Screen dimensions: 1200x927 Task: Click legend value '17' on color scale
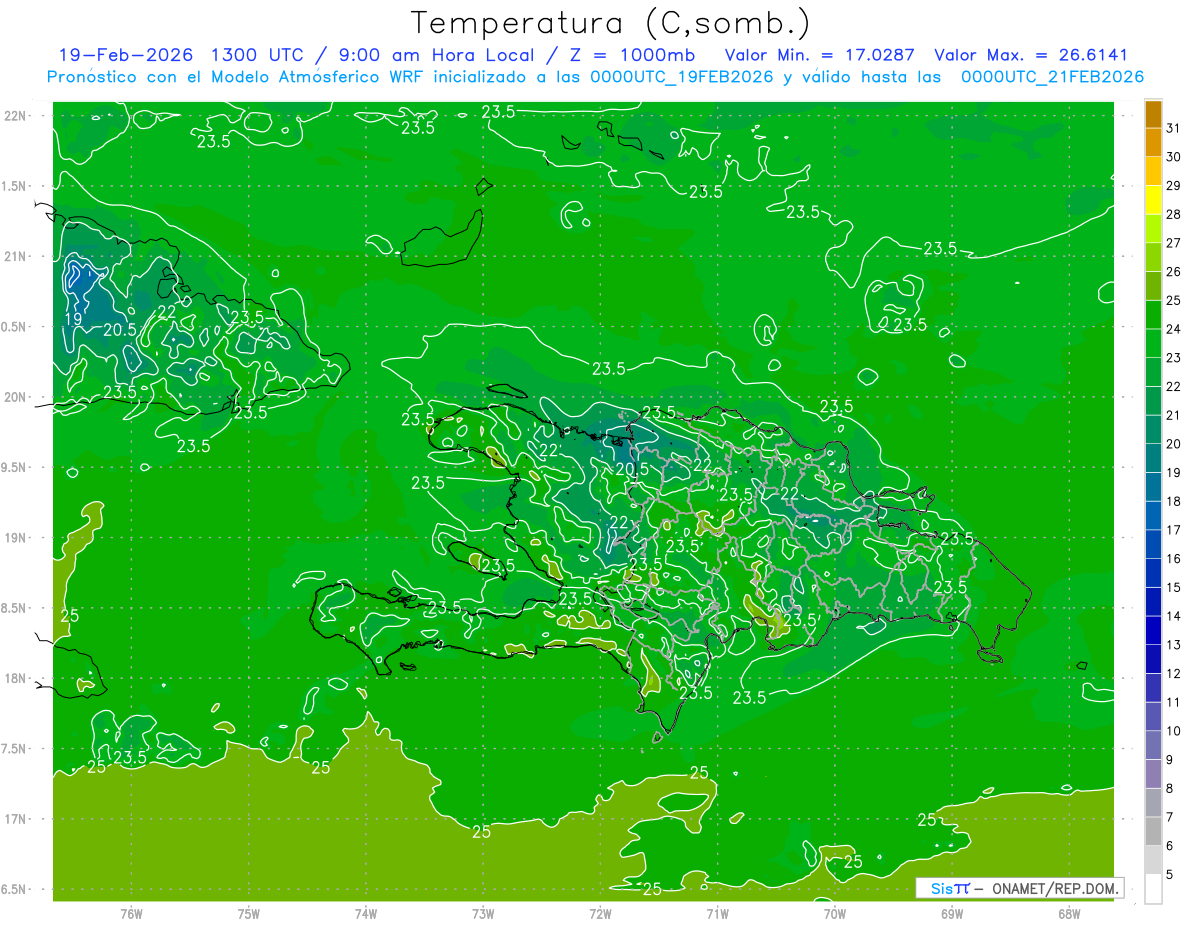(1174, 530)
